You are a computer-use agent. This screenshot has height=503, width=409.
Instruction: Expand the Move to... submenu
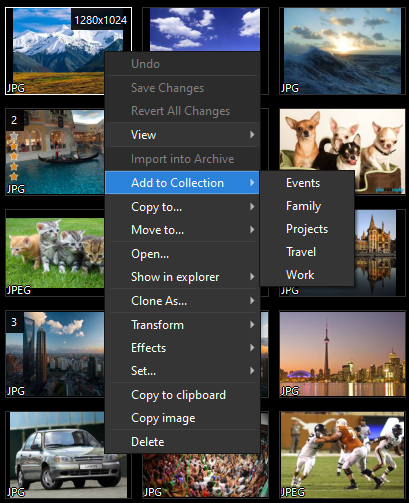click(182, 230)
